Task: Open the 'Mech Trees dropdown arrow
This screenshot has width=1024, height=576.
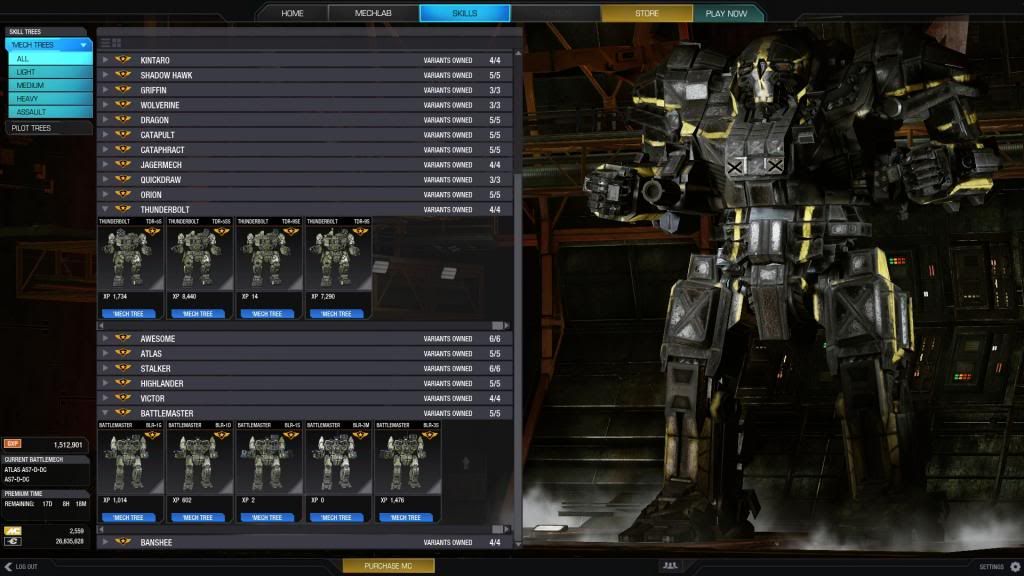Action: click(x=84, y=45)
